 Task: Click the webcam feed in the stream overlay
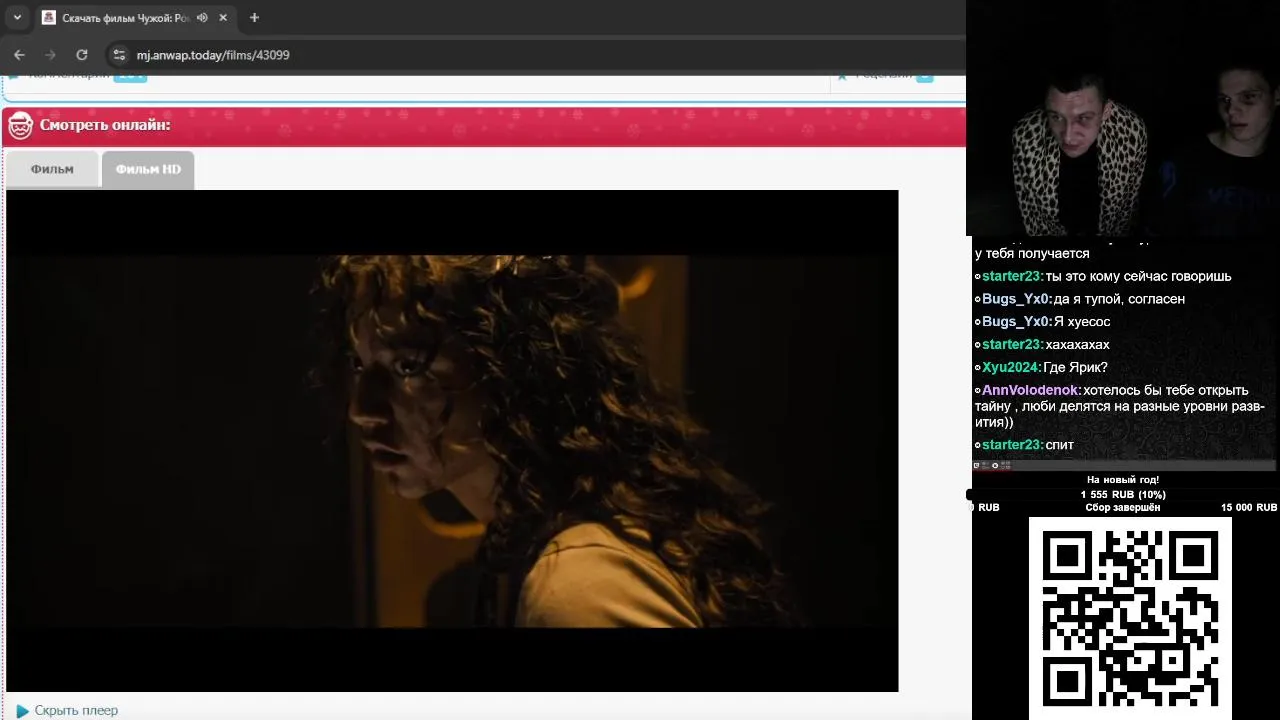[x=1123, y=118]
